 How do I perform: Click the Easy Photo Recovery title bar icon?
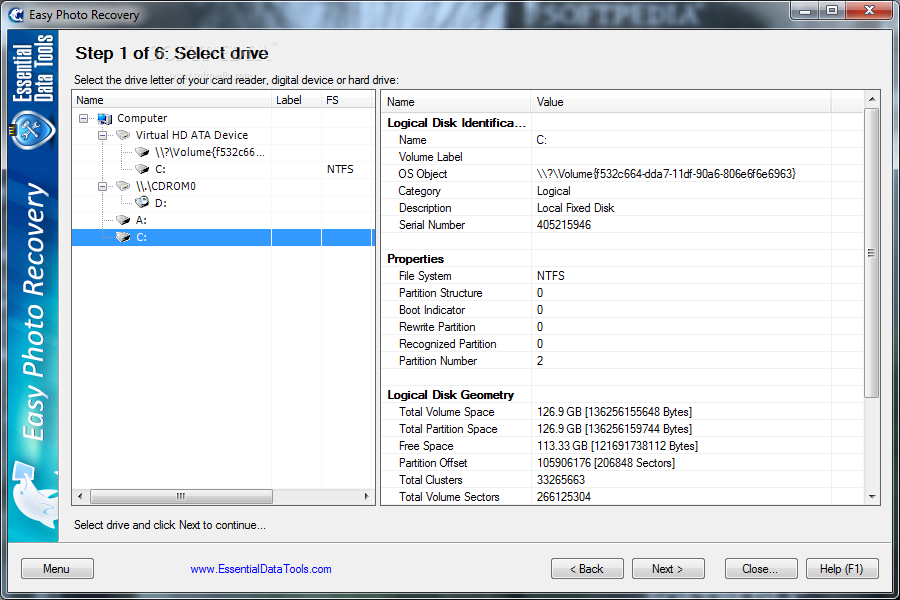point(17,14)
